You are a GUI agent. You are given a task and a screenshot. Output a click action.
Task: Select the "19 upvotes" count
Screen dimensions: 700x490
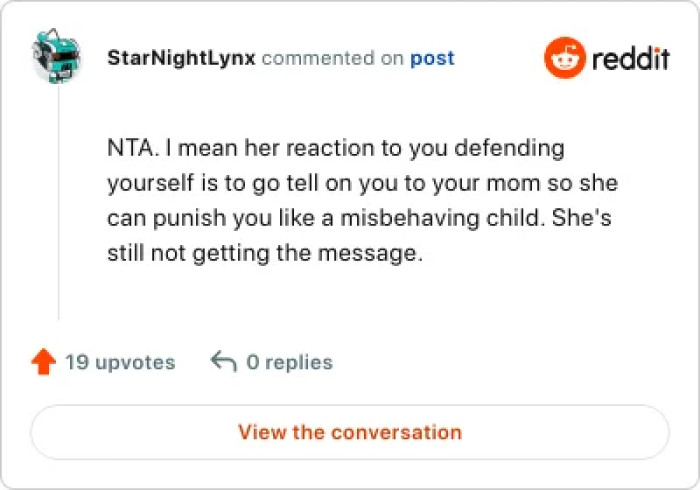[x=120, y=362]
